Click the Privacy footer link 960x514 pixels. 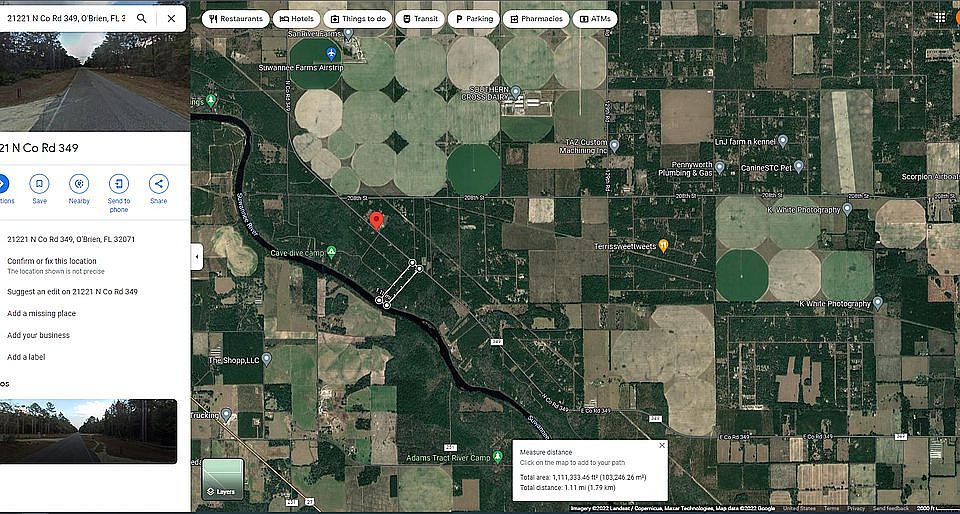pos(856,508)
